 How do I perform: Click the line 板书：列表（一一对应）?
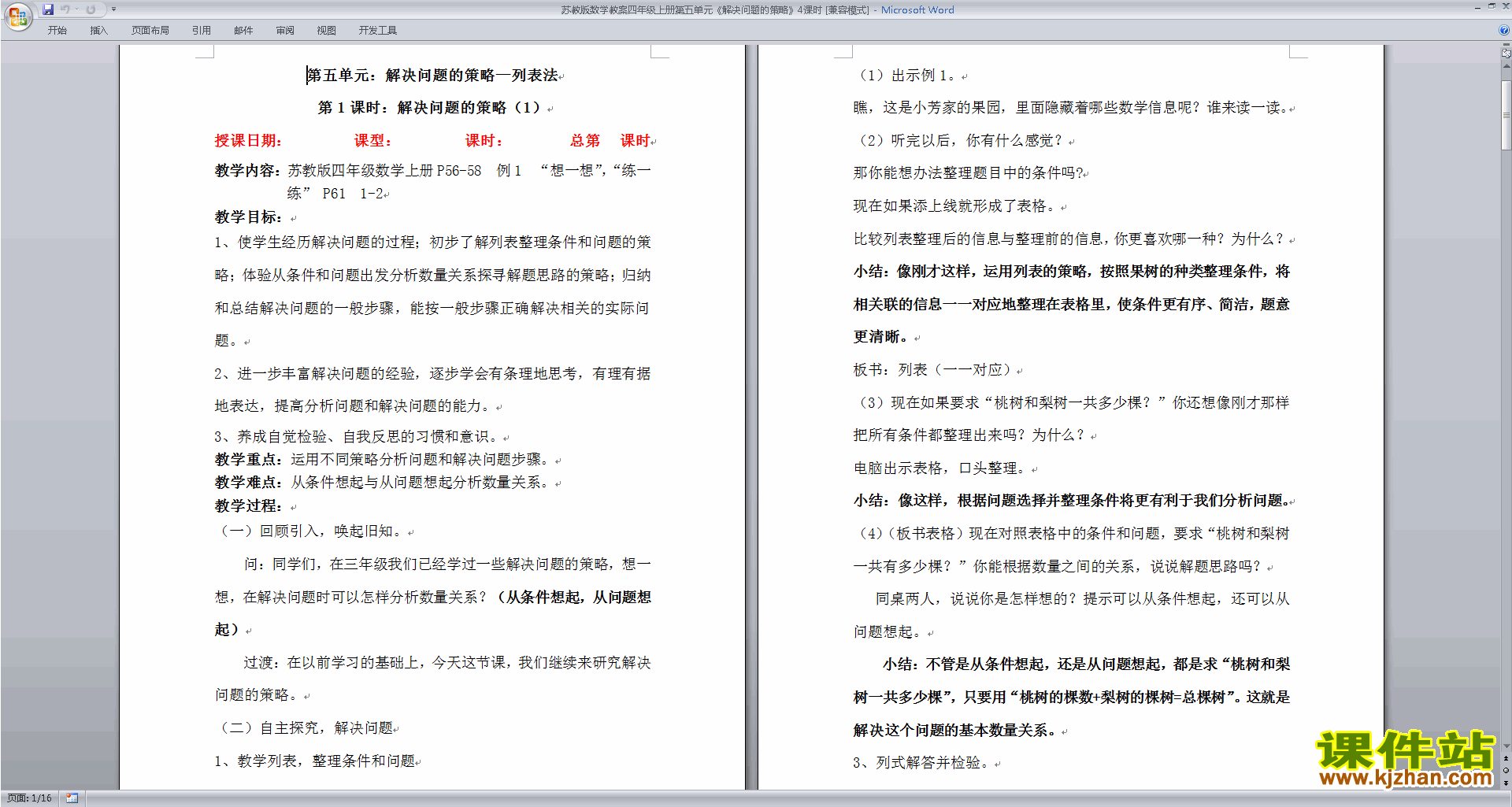pyautogui.click(x=934, y=370)
